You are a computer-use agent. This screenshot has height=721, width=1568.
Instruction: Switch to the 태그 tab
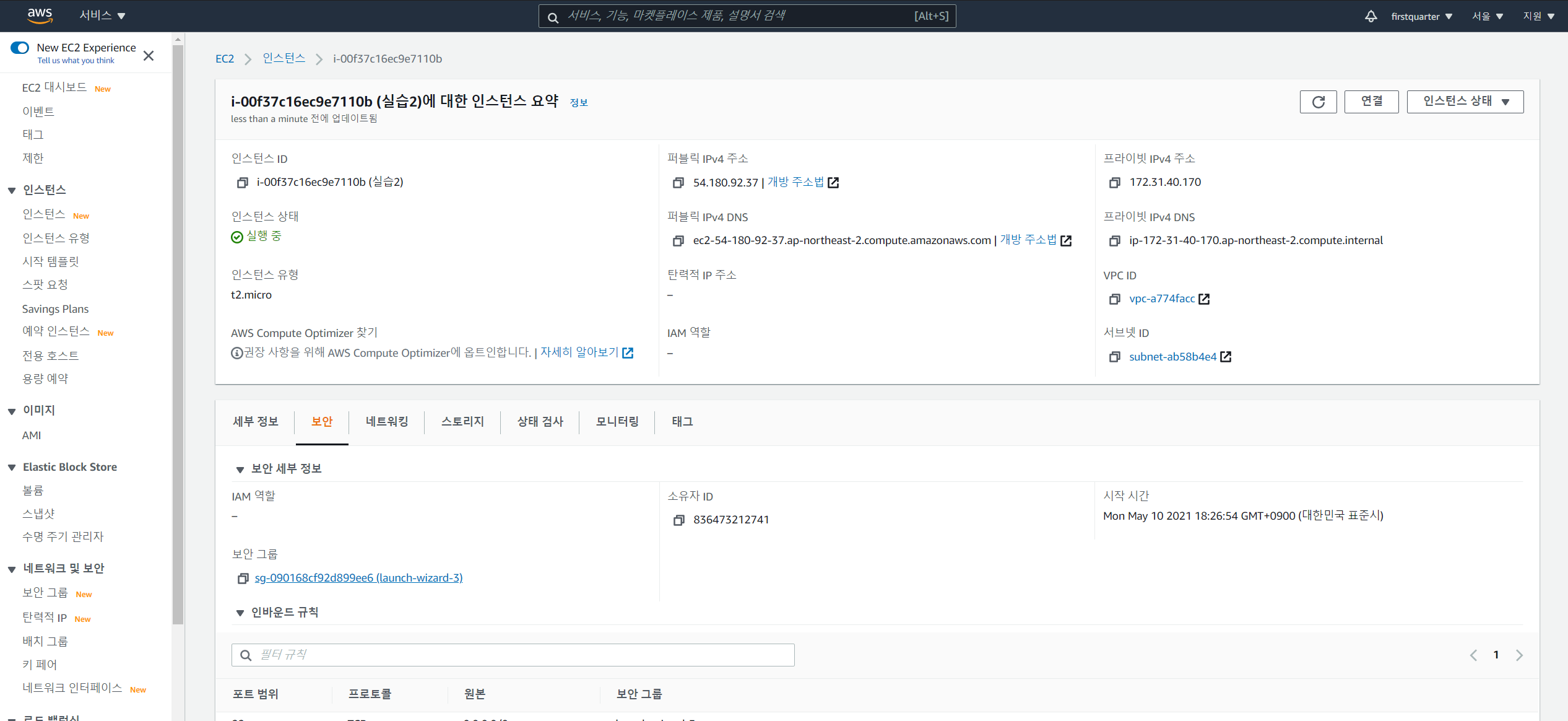click(682, 422)
